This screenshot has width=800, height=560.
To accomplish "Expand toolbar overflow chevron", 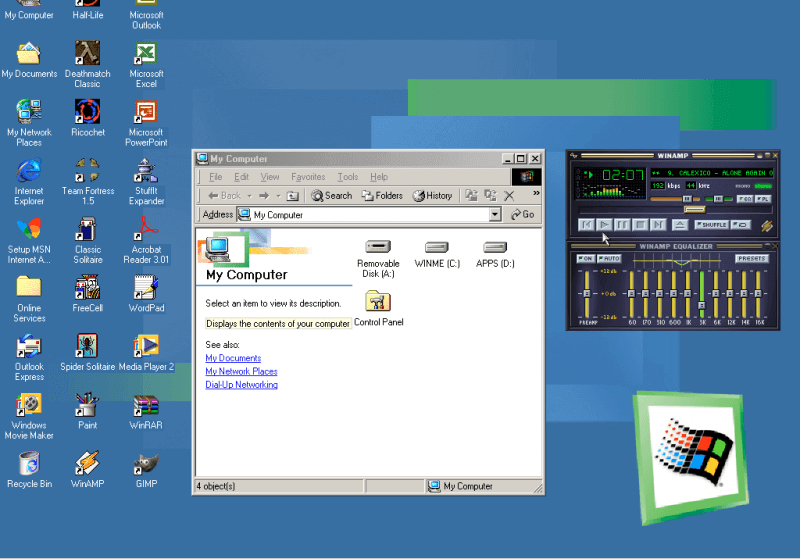I will [x=536, y=193].
